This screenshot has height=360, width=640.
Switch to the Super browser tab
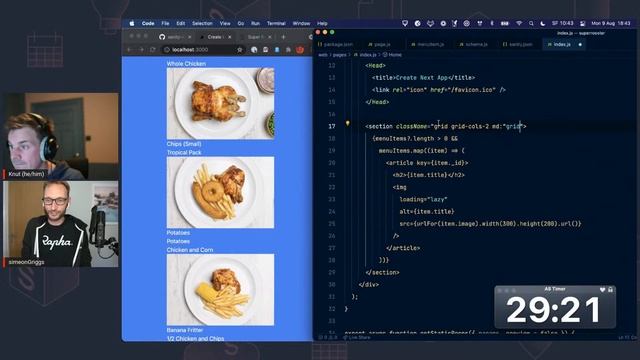click(x=255, y=37)
